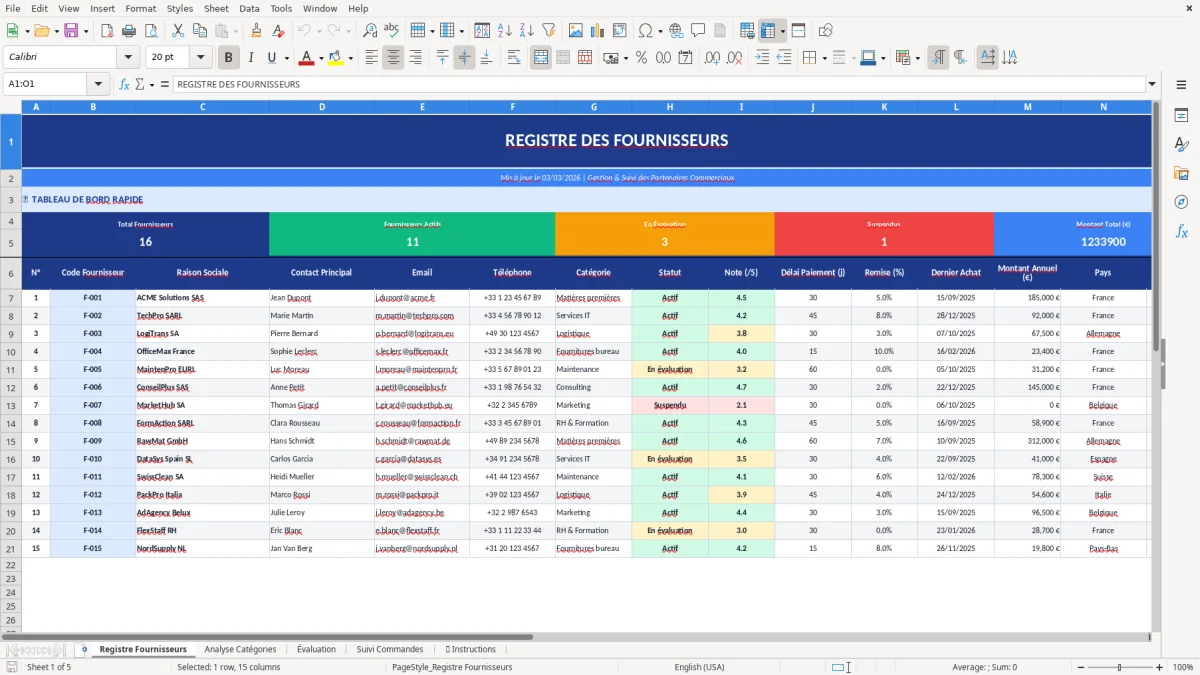Open Find and Replace
Screen dimensions: 1200x675
tap(370, 31)
